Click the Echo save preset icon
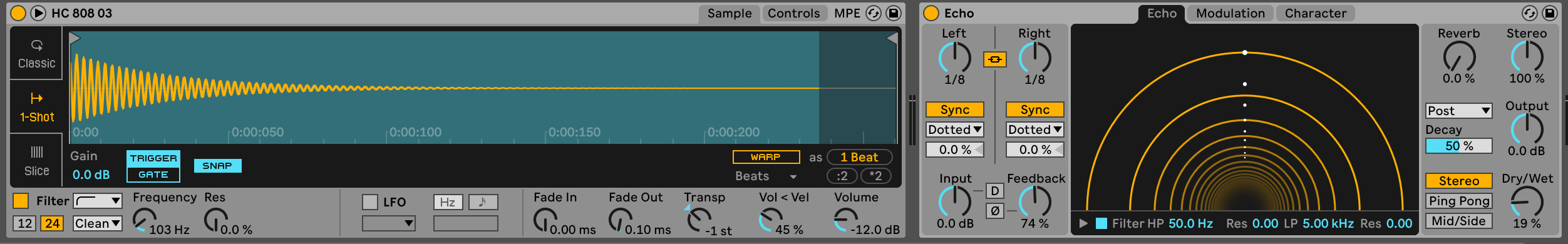 pyautogui.click(x=1549, y=13)
